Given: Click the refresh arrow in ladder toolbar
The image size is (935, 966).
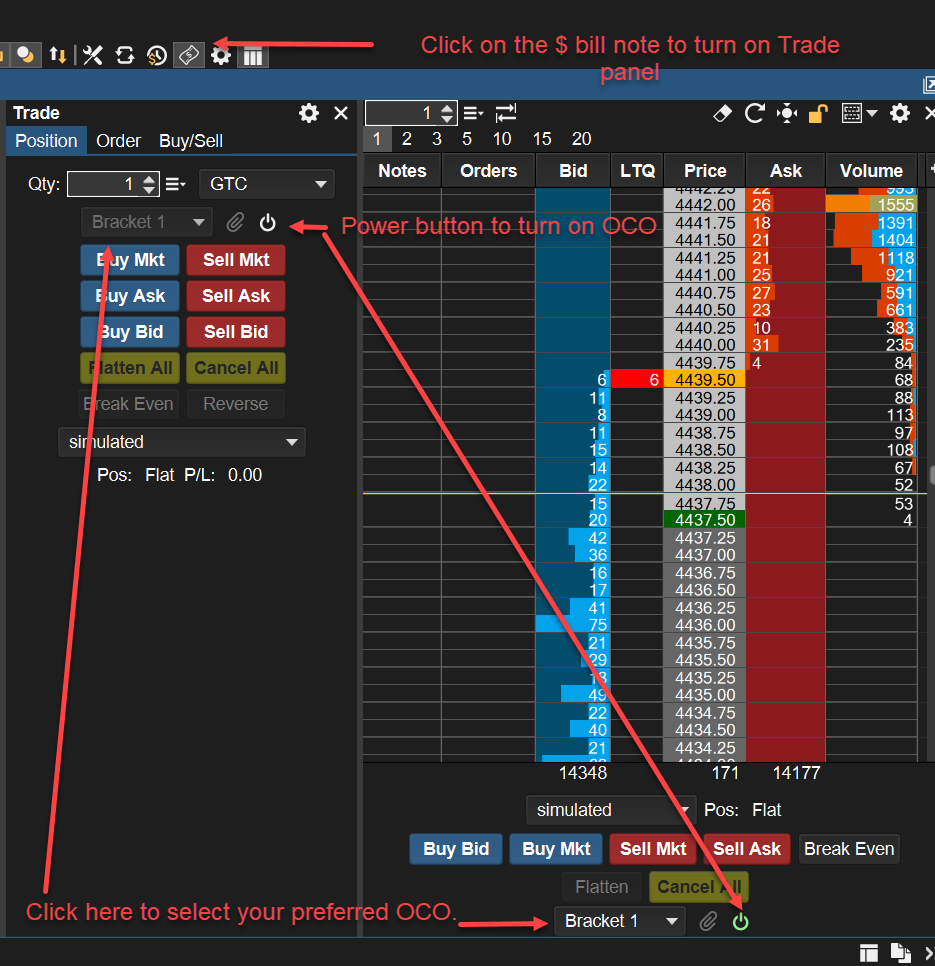Looking at the screenshot, I should (x=754, y=113).
